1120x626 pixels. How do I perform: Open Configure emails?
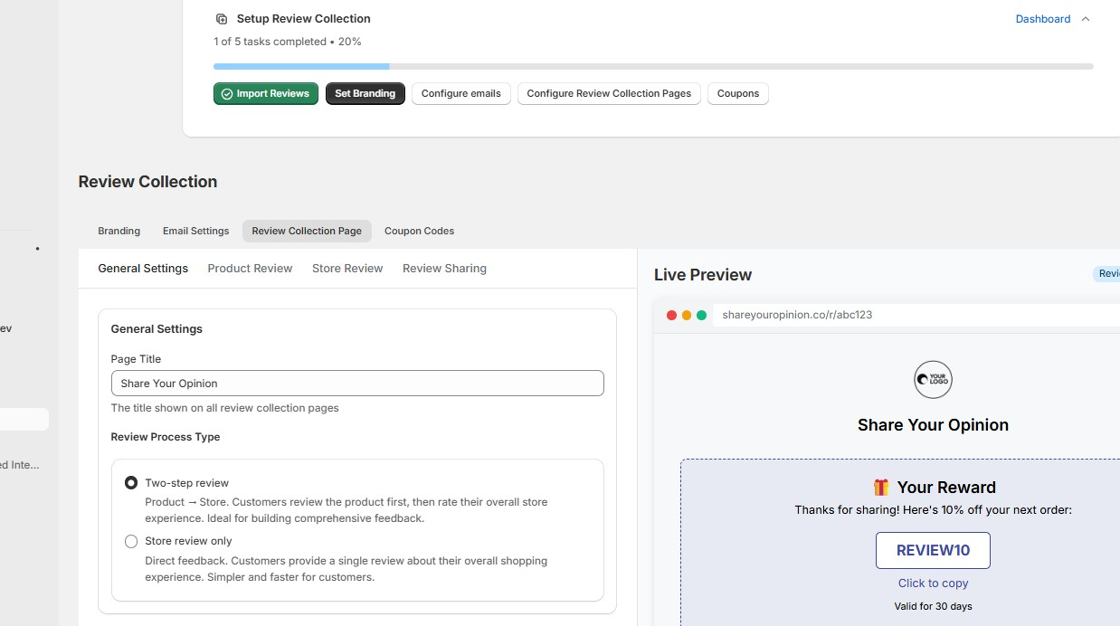pyautogui.click(x=461, y=93)
